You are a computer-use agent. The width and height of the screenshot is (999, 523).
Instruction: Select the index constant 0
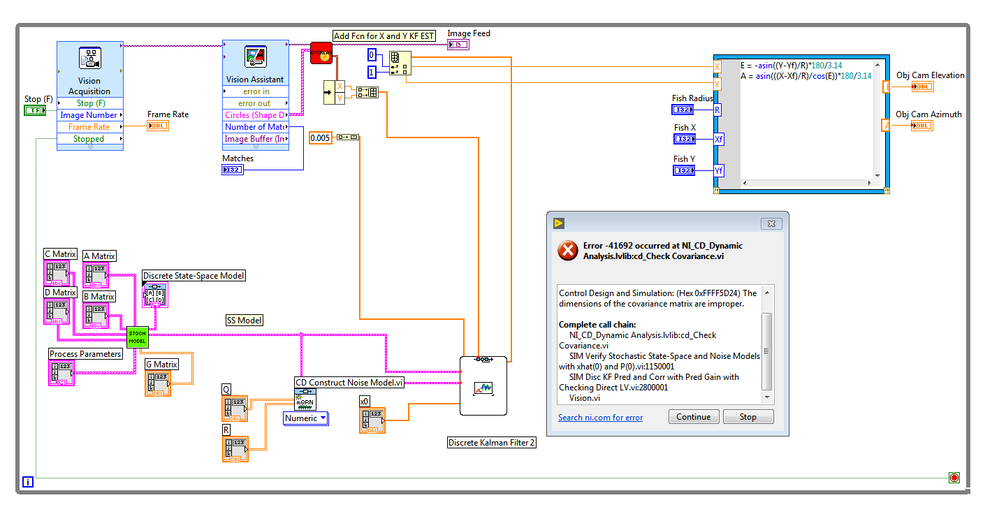(x=371, y=55)
